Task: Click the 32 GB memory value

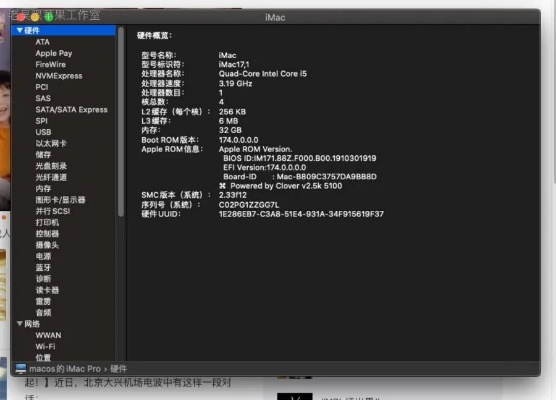Action: coord(230,130)
